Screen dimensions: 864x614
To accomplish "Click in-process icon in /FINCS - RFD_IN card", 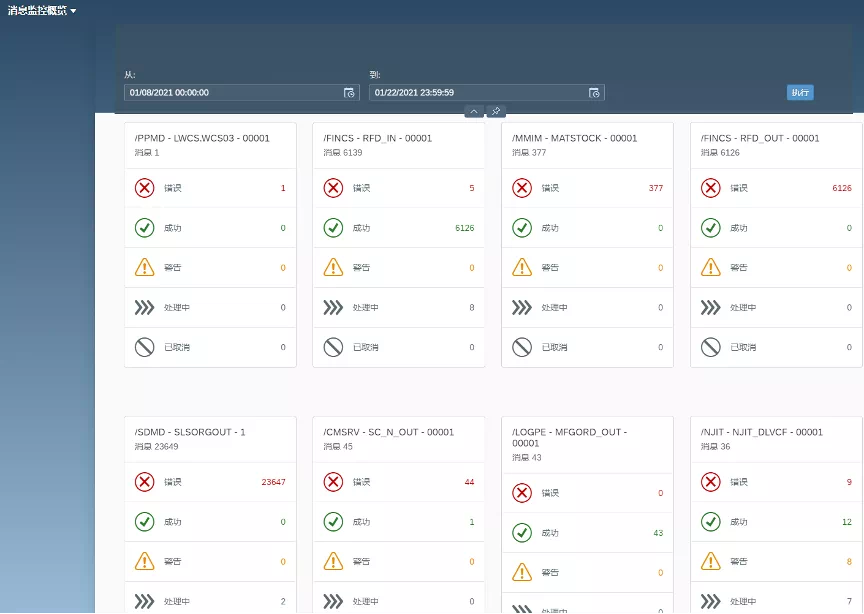I will pos(333,308).
